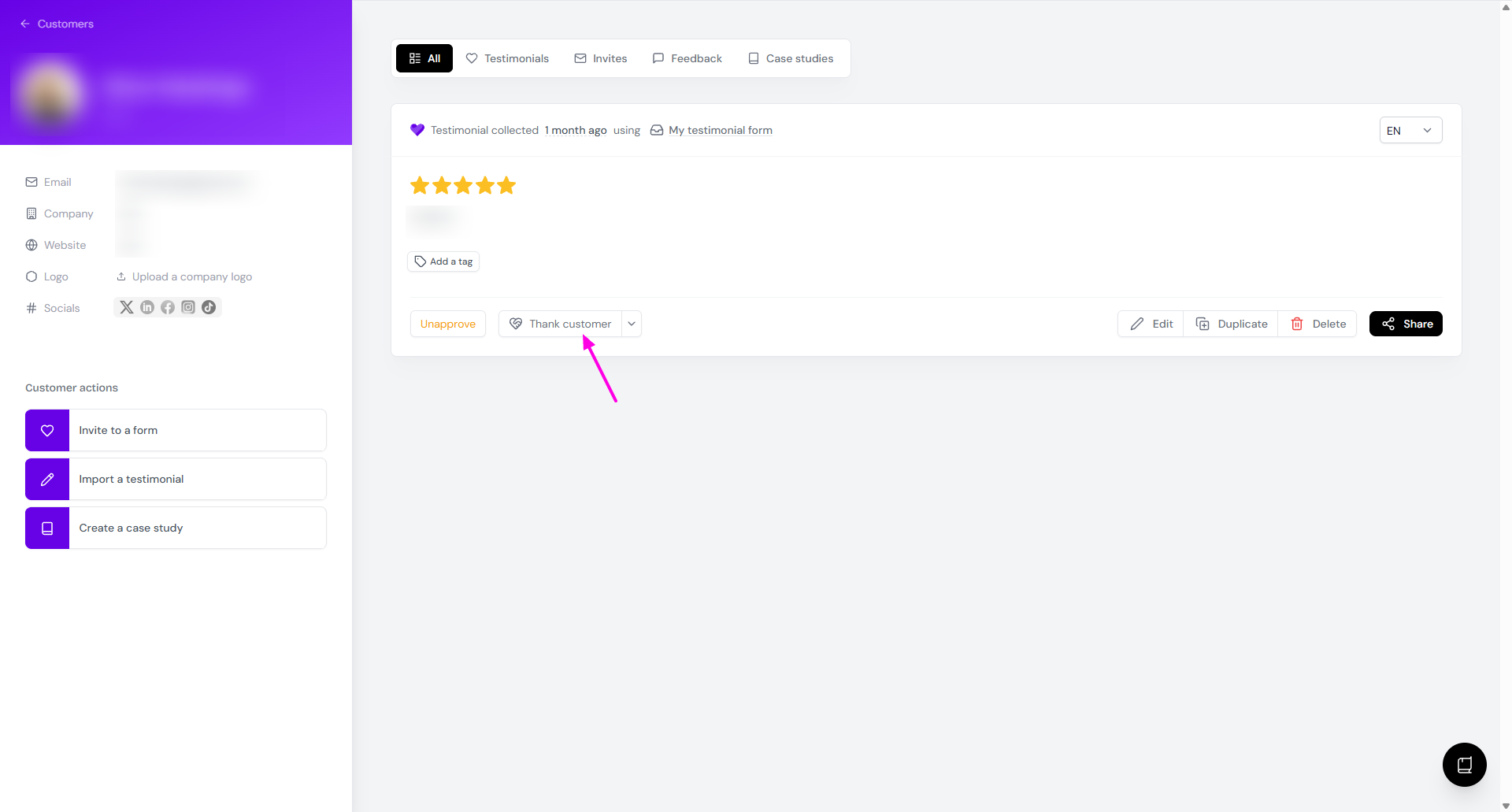The height and width of the screenshot is (812, 1512).
Task: Open the floating help widget icon
Action: (1464, 764)
